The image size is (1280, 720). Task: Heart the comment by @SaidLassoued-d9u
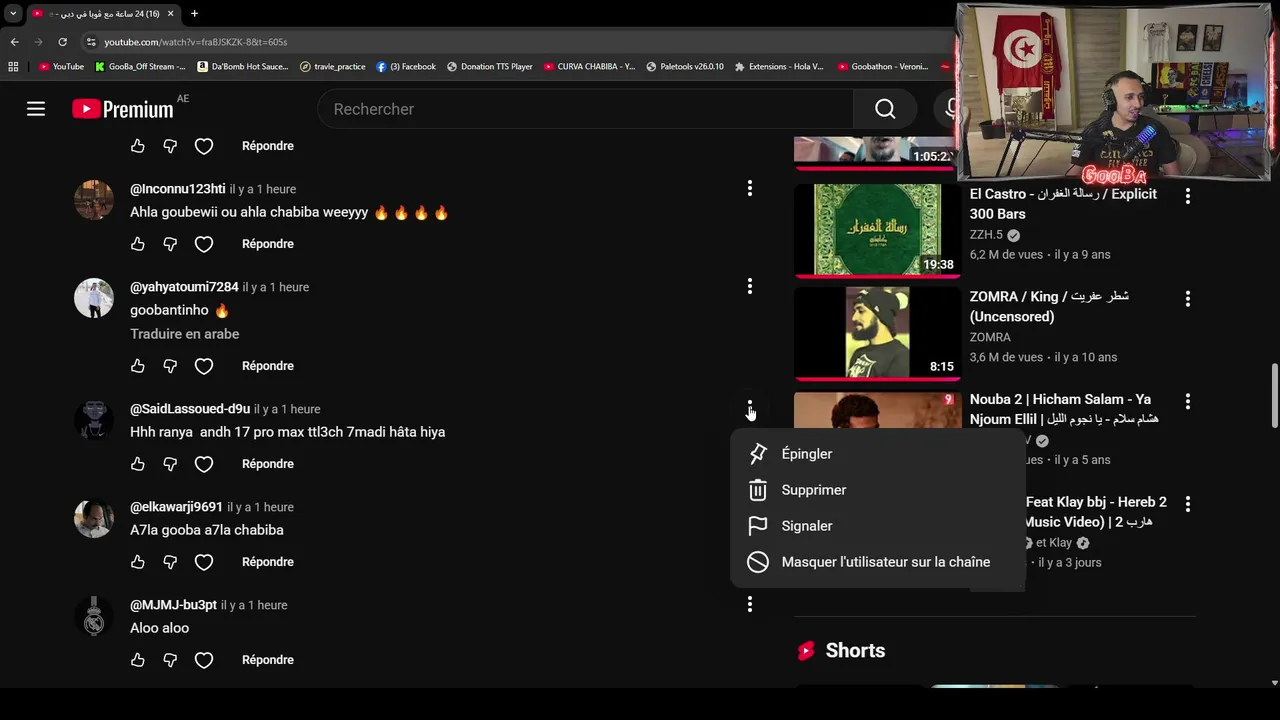coord(204,464)
